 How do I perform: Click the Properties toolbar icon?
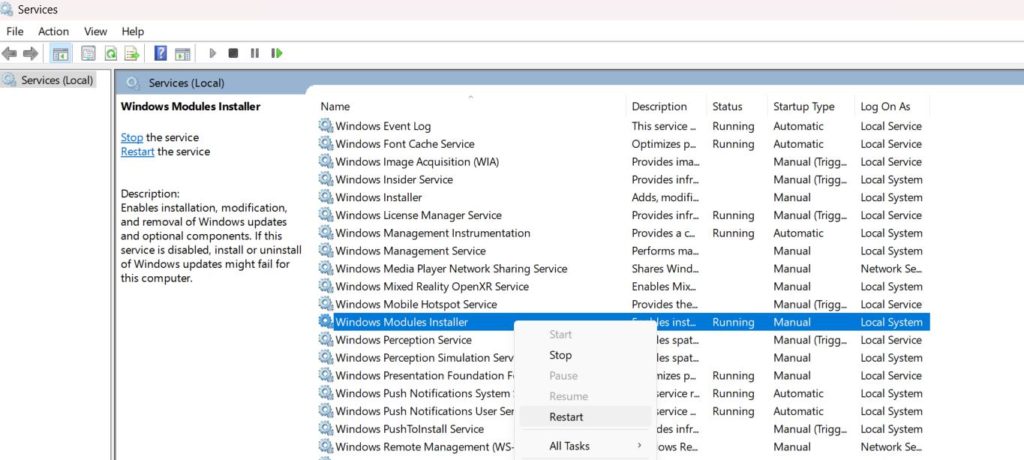(87, 53)
